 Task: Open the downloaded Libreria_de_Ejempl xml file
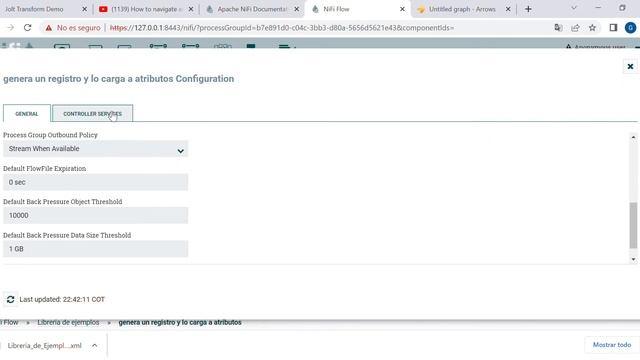pyautogui.click(x=44, y=346)
